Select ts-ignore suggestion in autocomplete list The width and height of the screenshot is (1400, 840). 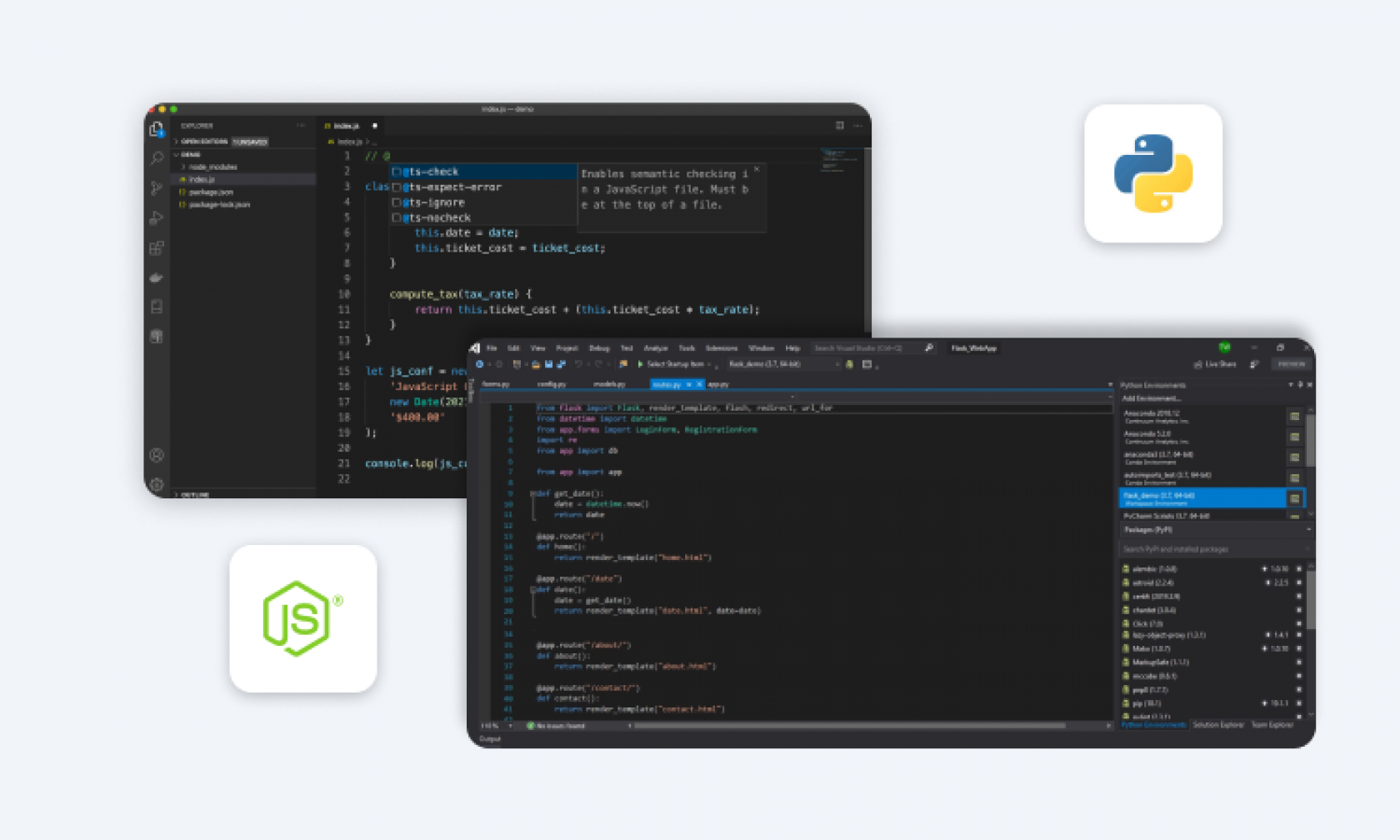[x=483, y=202]
